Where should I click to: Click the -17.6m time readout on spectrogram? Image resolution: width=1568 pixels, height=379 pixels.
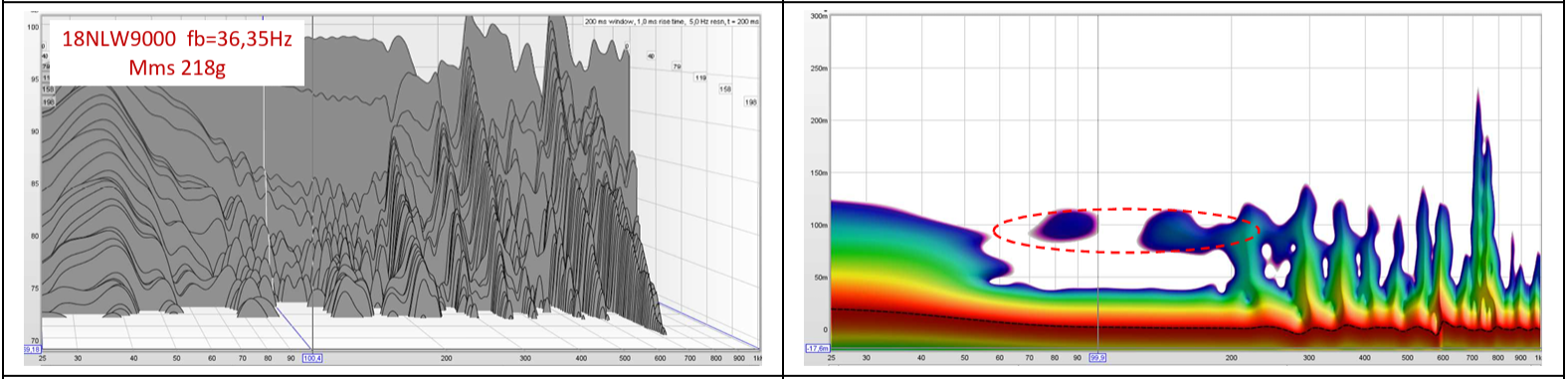pos(817,348)
